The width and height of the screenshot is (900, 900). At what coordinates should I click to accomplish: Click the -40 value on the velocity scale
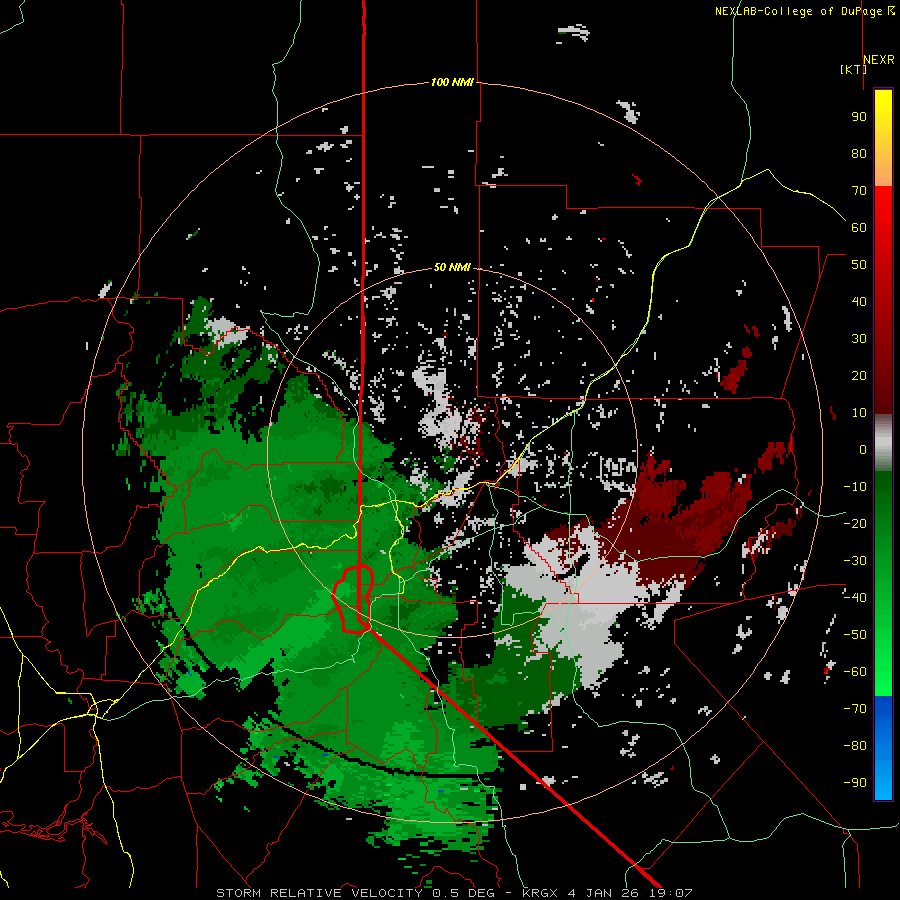pos(855,598)
